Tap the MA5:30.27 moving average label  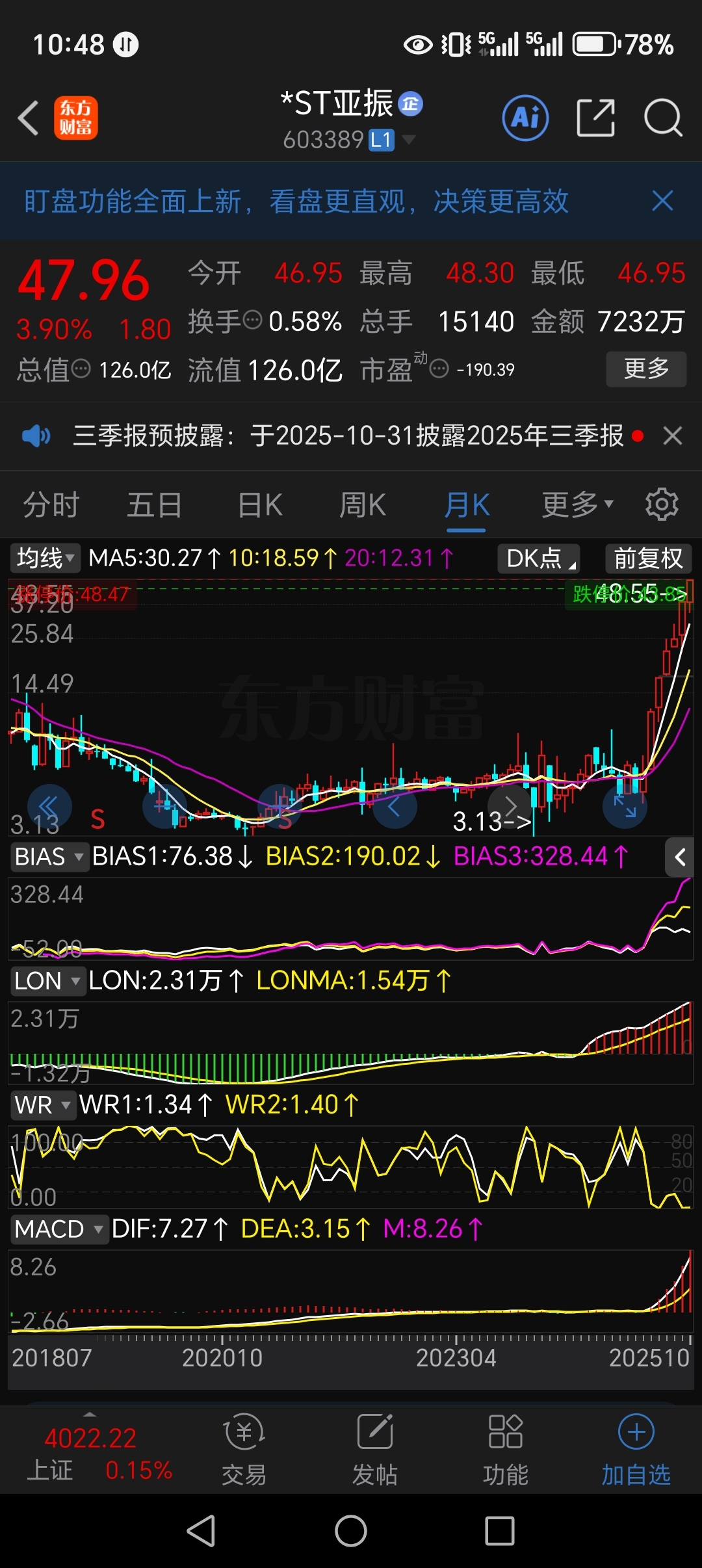154,558
